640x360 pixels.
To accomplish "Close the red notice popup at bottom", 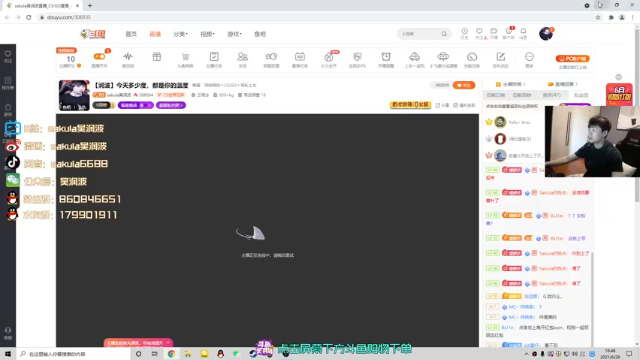I will pyautogui.click(x=168, y=343).
